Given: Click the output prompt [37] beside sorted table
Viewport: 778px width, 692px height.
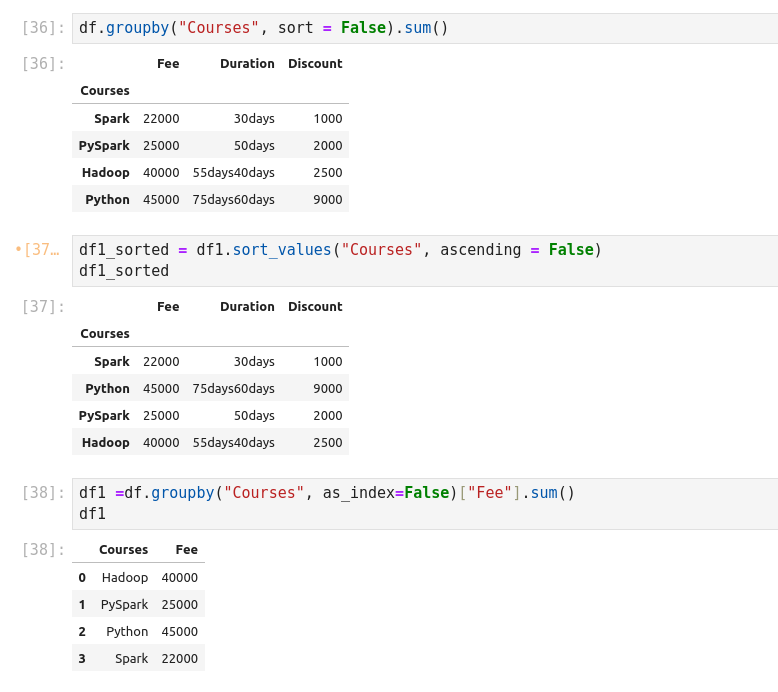Looking at the screenshot, I should (42, 307).
